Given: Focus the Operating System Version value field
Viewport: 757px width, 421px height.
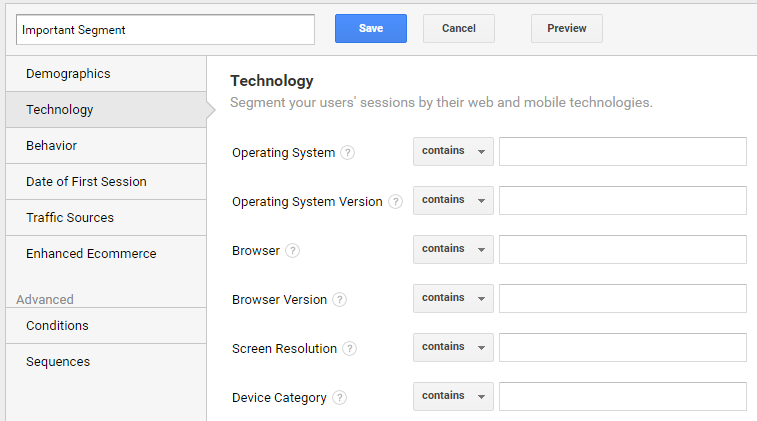Looking at the screenshot, I should [623, 200].
